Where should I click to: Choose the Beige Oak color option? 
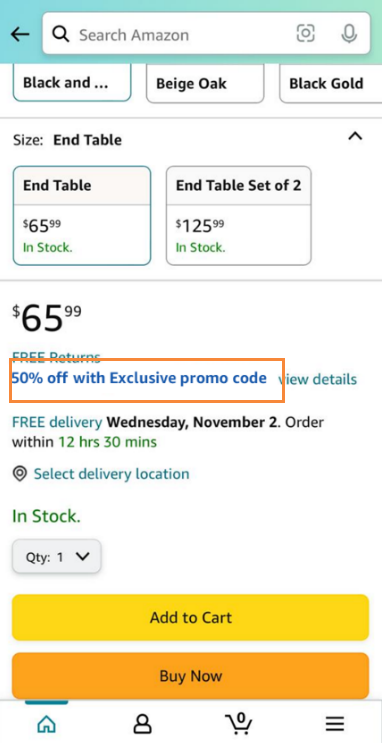coord(205,83)
